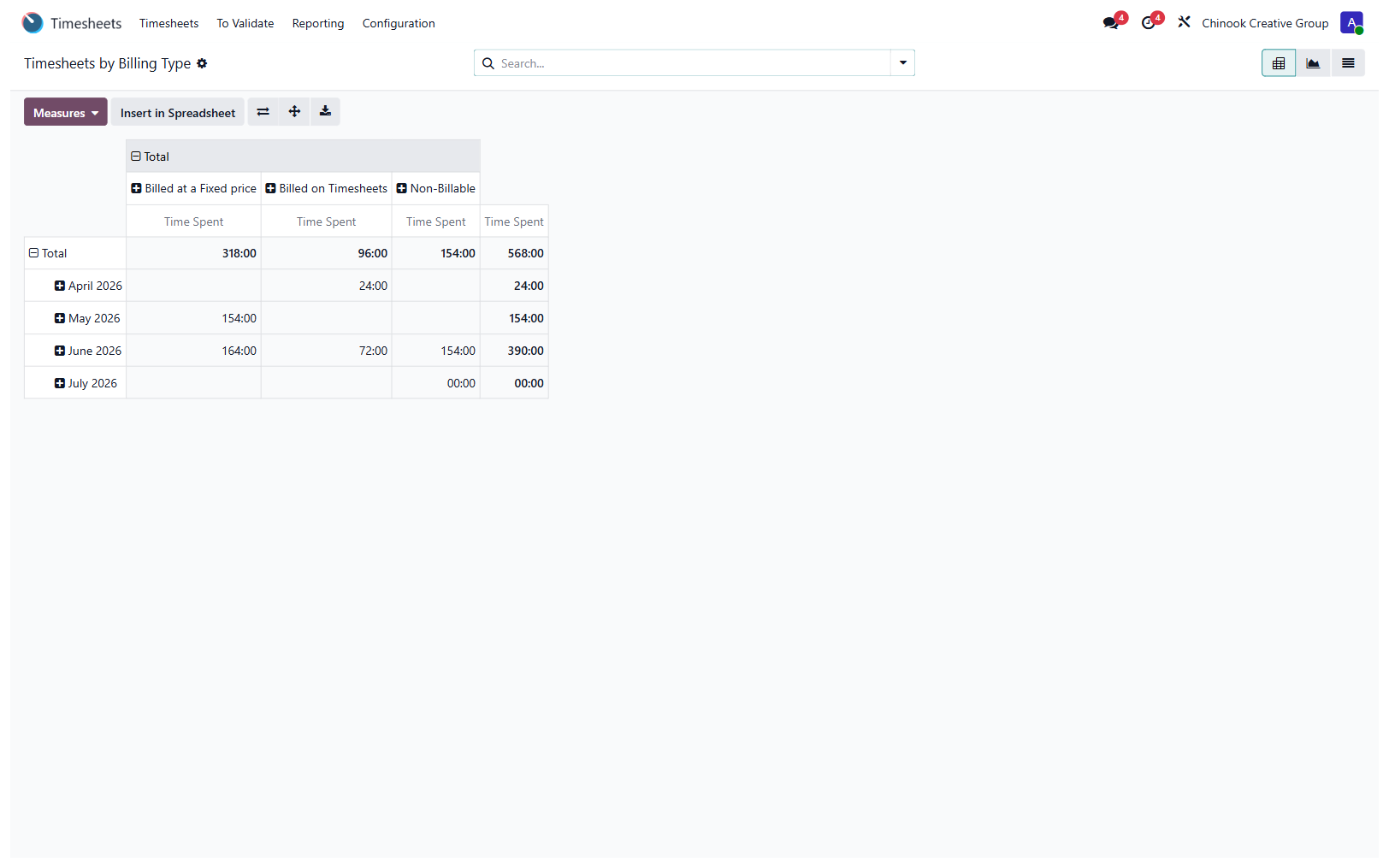Click Chinook Creative Group company switcher
Screen dimensions: 1389x868
tap(1265, 23)
